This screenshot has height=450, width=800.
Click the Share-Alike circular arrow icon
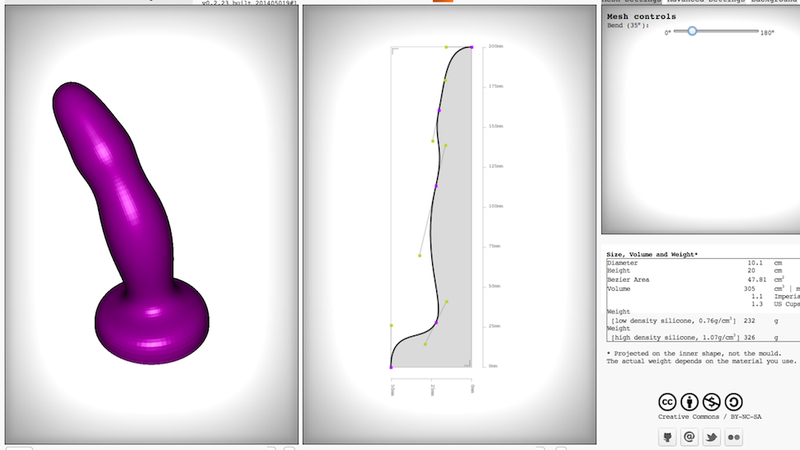pos(733,402)
